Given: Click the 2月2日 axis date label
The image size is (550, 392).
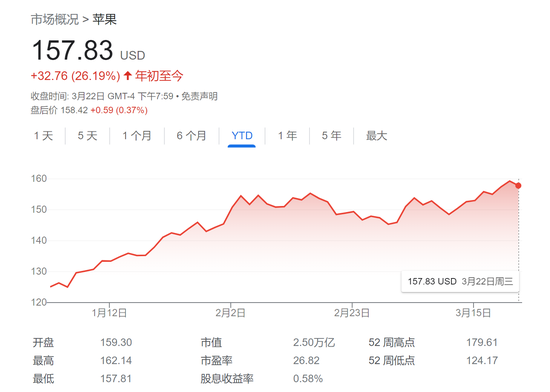Looking at the screenshot, I should 230,313.
